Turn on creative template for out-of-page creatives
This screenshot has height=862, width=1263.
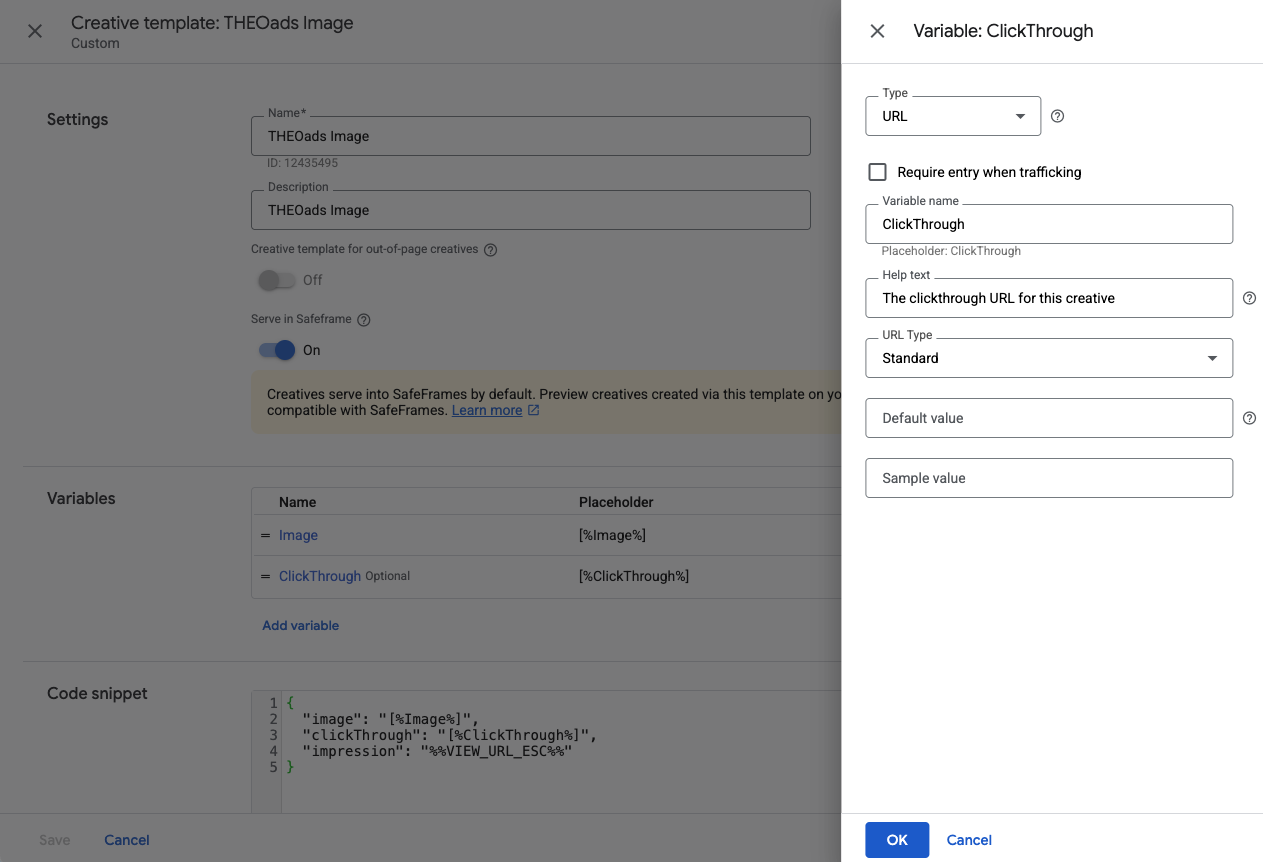click(x=276, y=280)
